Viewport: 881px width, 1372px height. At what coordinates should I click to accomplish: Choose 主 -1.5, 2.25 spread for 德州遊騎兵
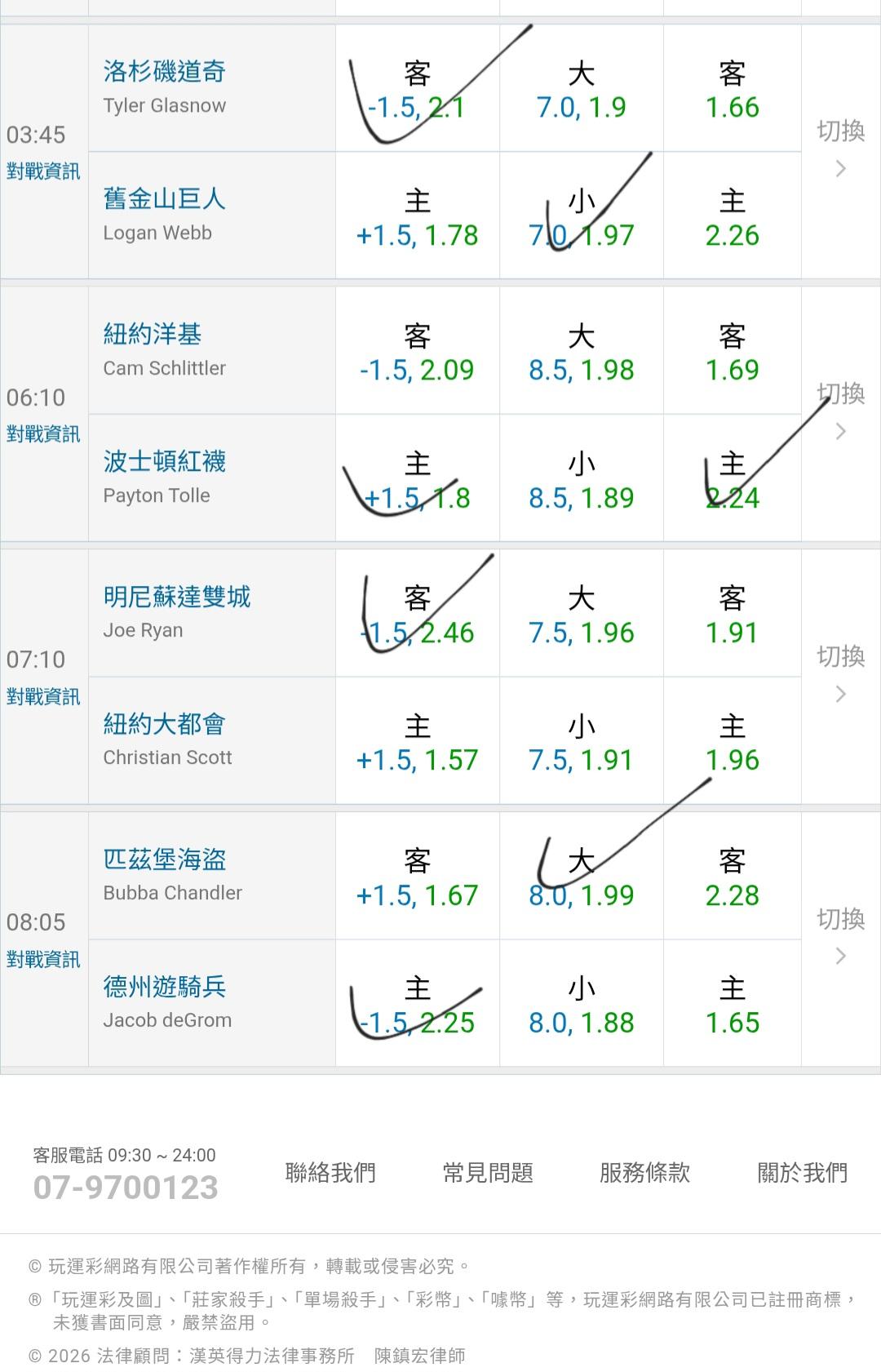point(417,1005)
